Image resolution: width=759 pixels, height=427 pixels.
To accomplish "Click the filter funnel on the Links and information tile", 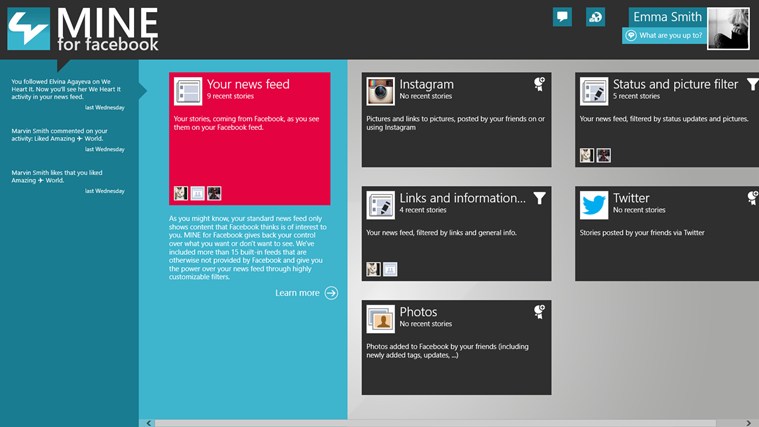I will point(539,198).
